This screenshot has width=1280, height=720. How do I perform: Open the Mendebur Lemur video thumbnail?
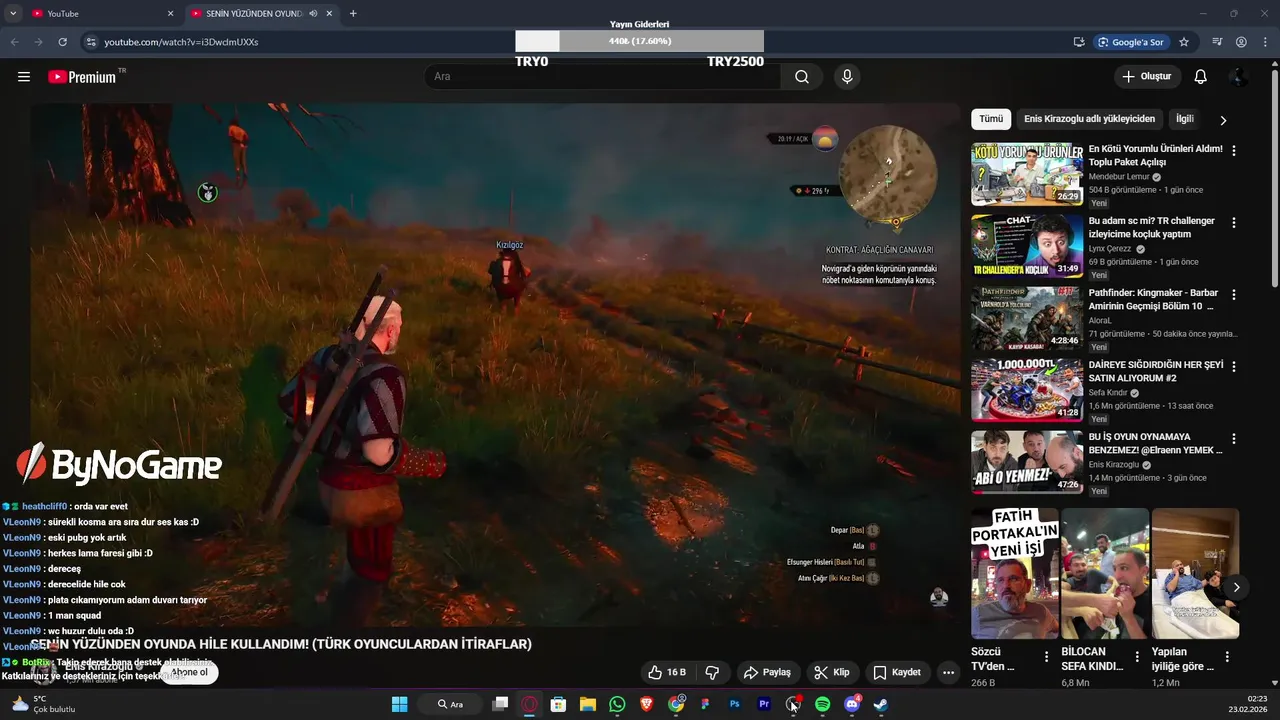pos(1027,174)
